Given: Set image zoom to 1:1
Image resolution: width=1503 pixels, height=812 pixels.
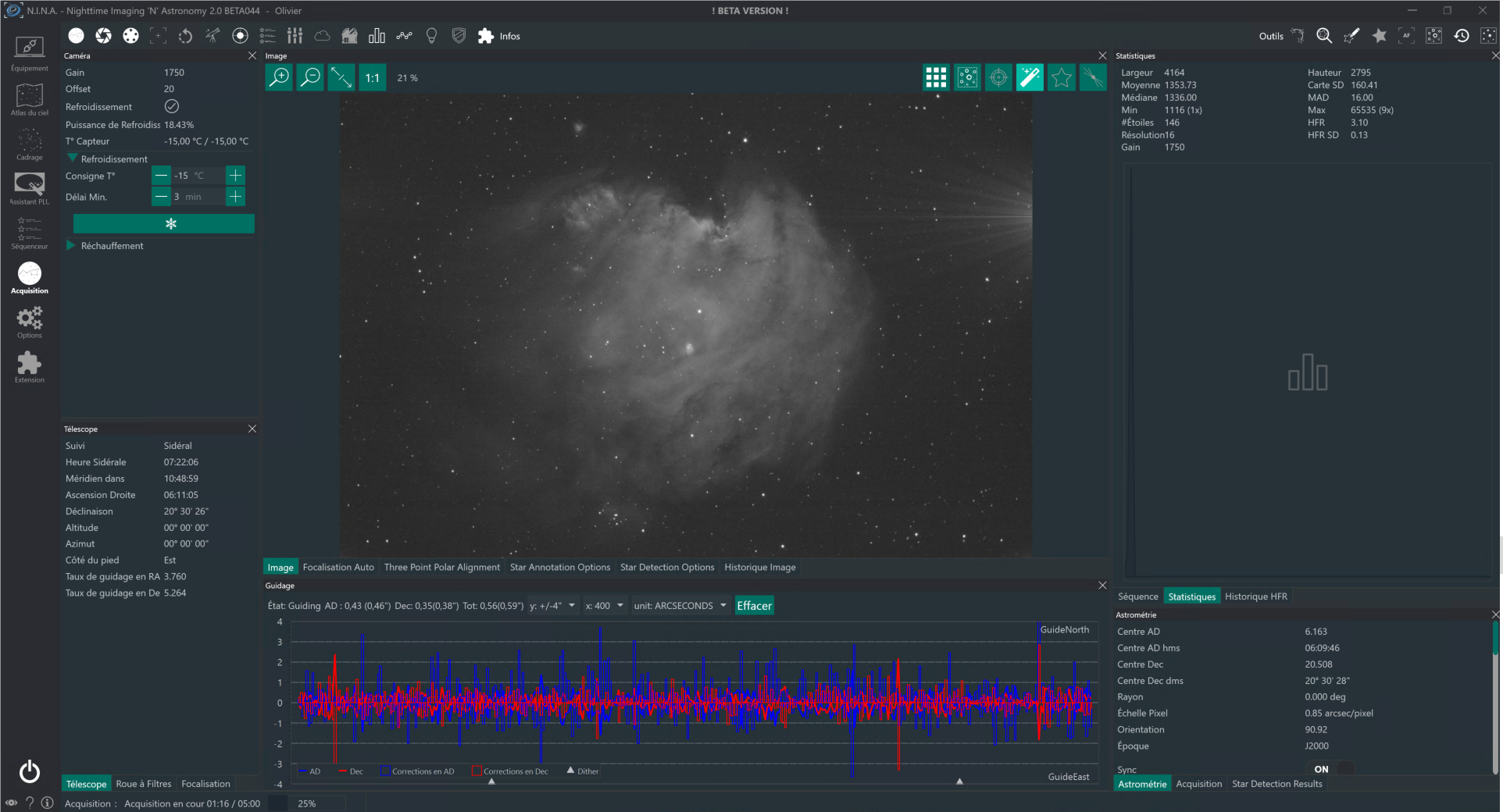Looking at the screenshot, I should [x=373, y=77].
